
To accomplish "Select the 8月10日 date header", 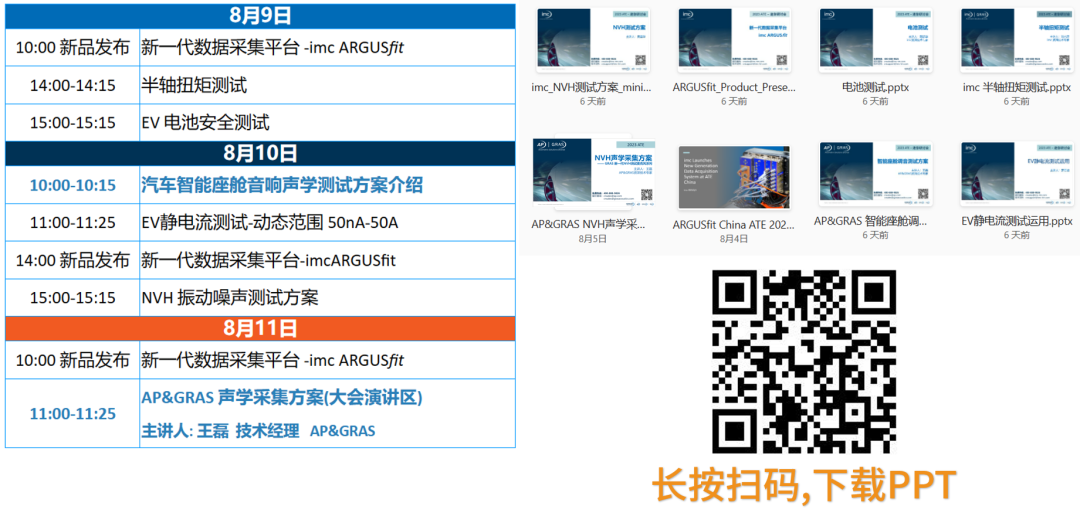I will tap(260, 153).
